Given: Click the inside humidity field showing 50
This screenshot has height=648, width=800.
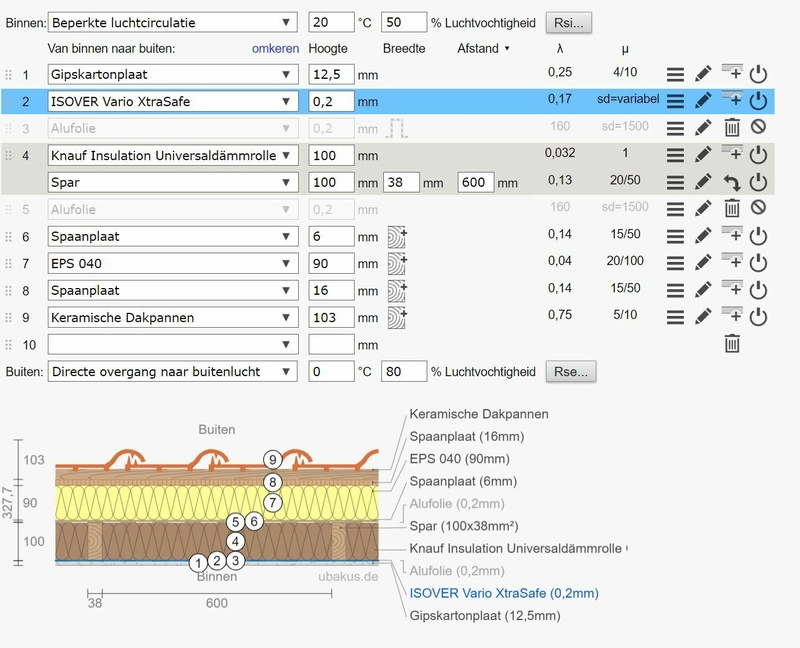Looking at the screenshot, I should (404, 22).
